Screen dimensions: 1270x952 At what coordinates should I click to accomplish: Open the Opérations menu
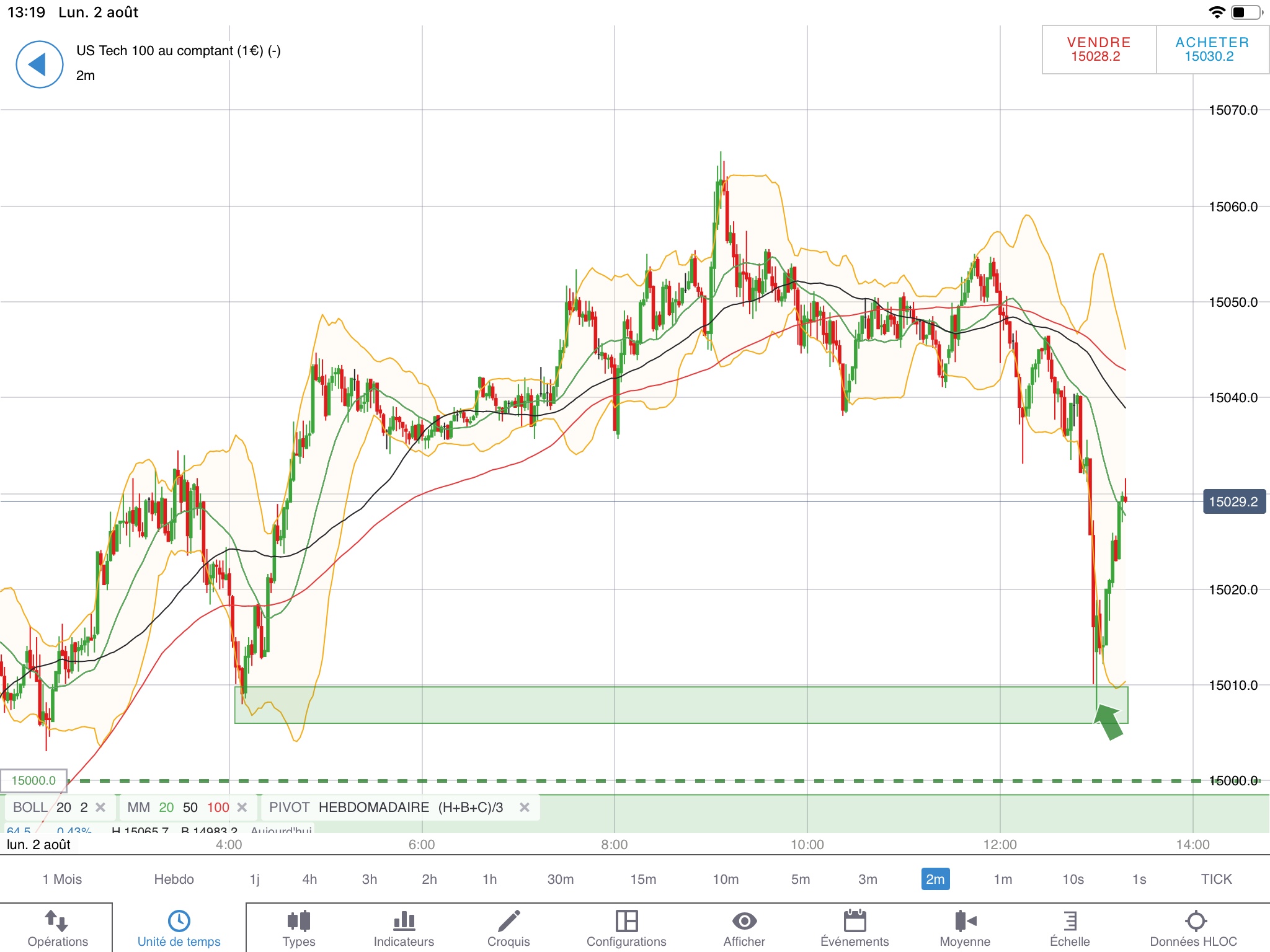pyautogui.click(x=58, y=928)
